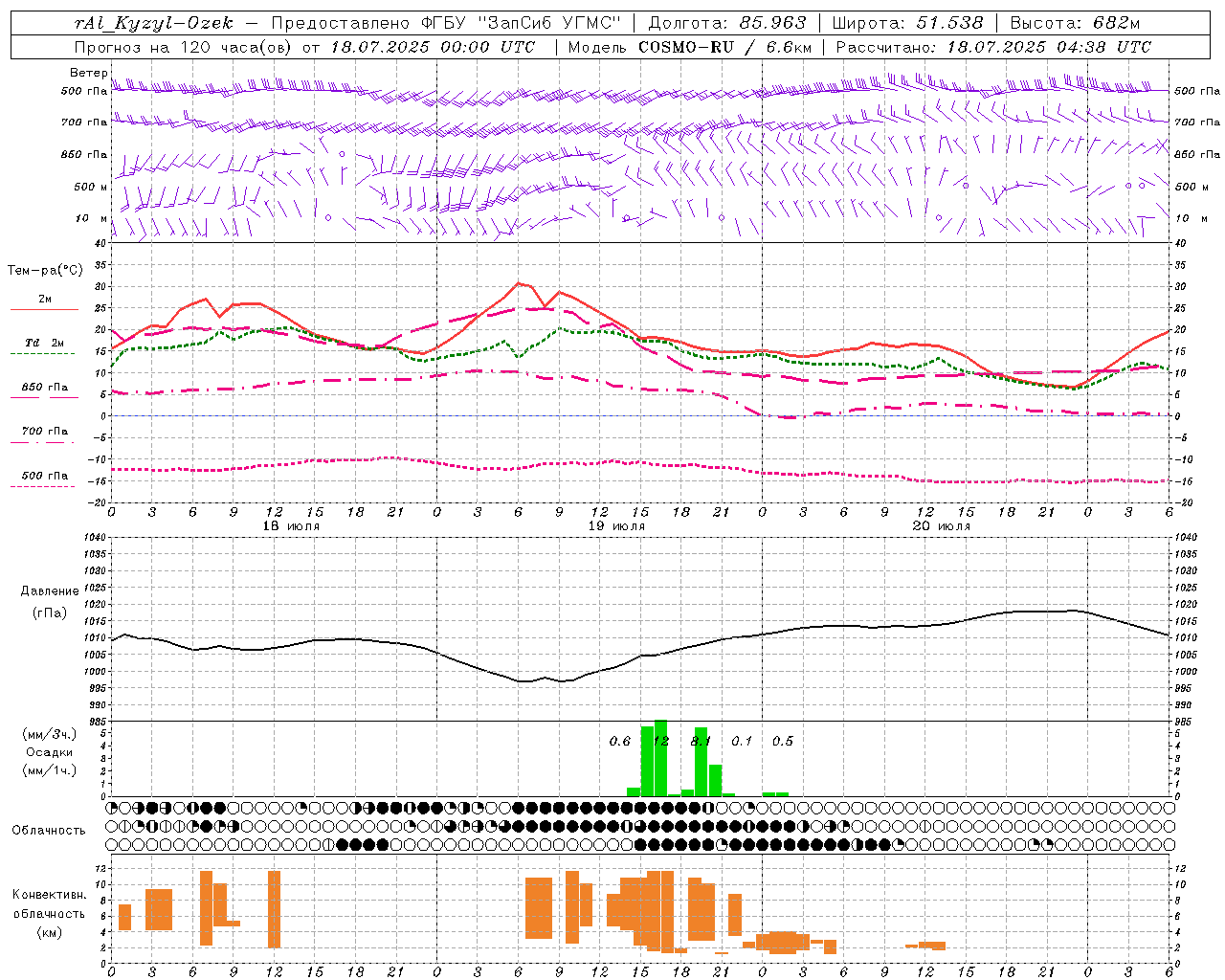Viewport: 1225px width, 980px height.
Task: Click the calculation time Рассчитано: 18.07.2025 04:38 UTC
Action: [993, 47]
